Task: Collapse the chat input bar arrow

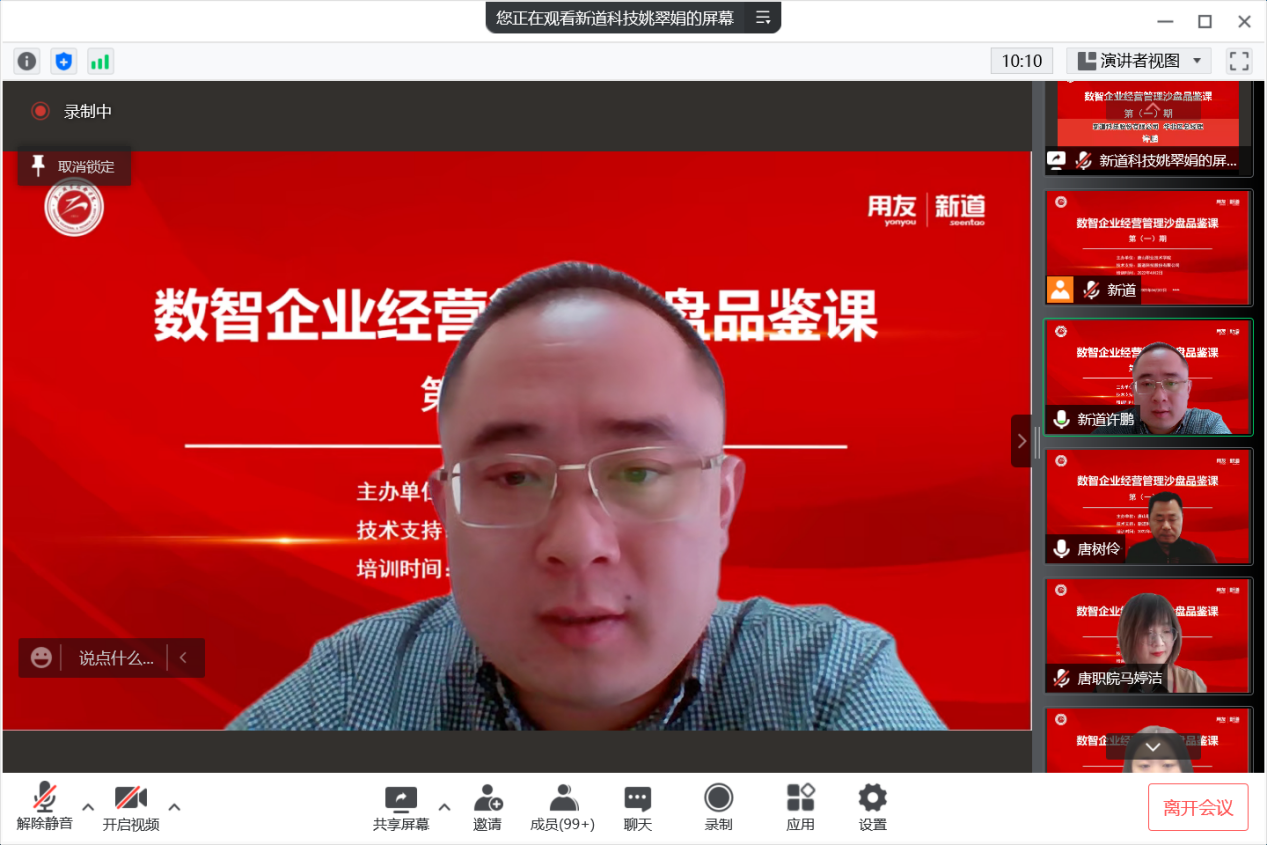Action: 184,658
